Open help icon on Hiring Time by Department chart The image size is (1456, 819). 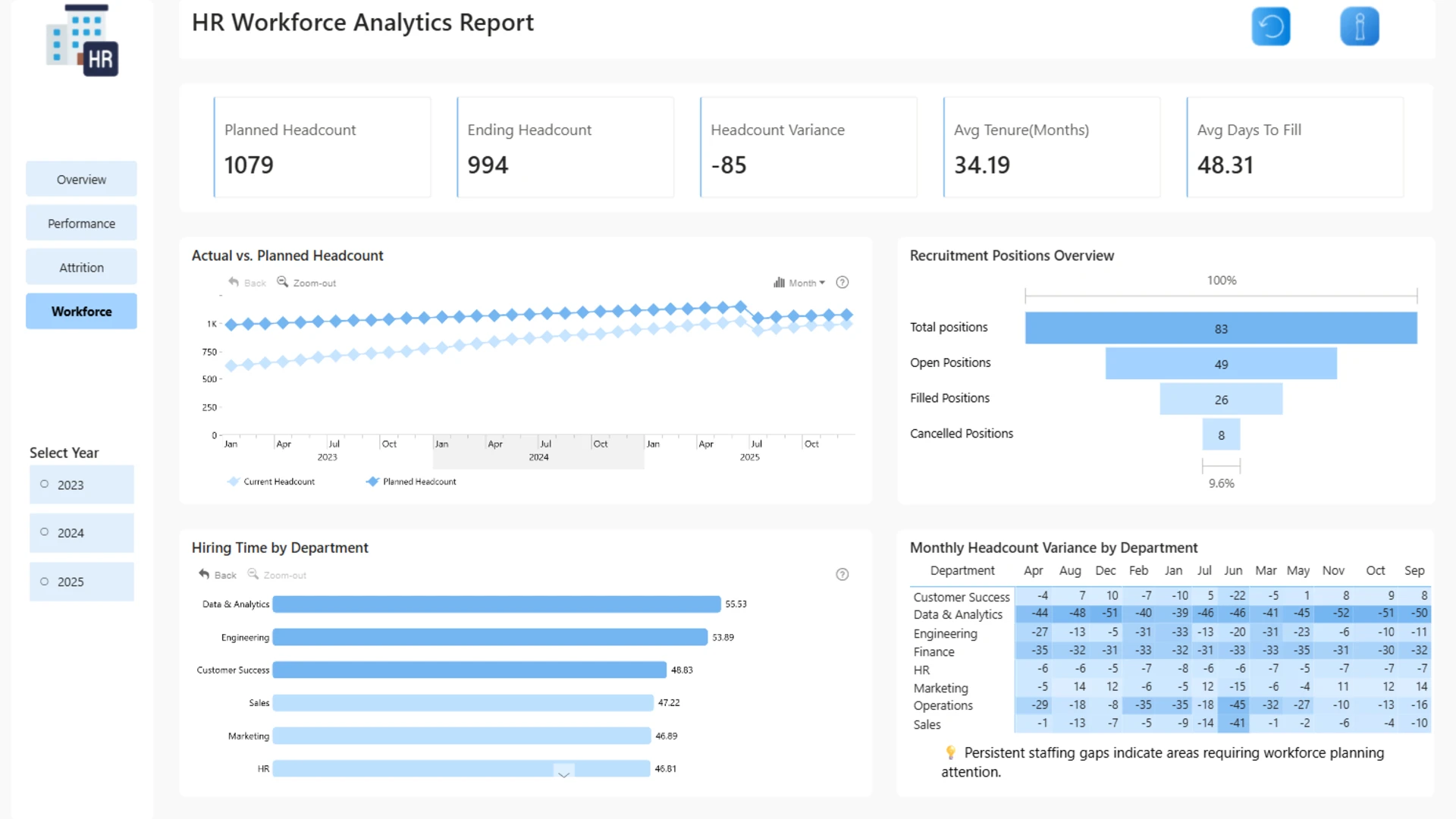[843, 574]
